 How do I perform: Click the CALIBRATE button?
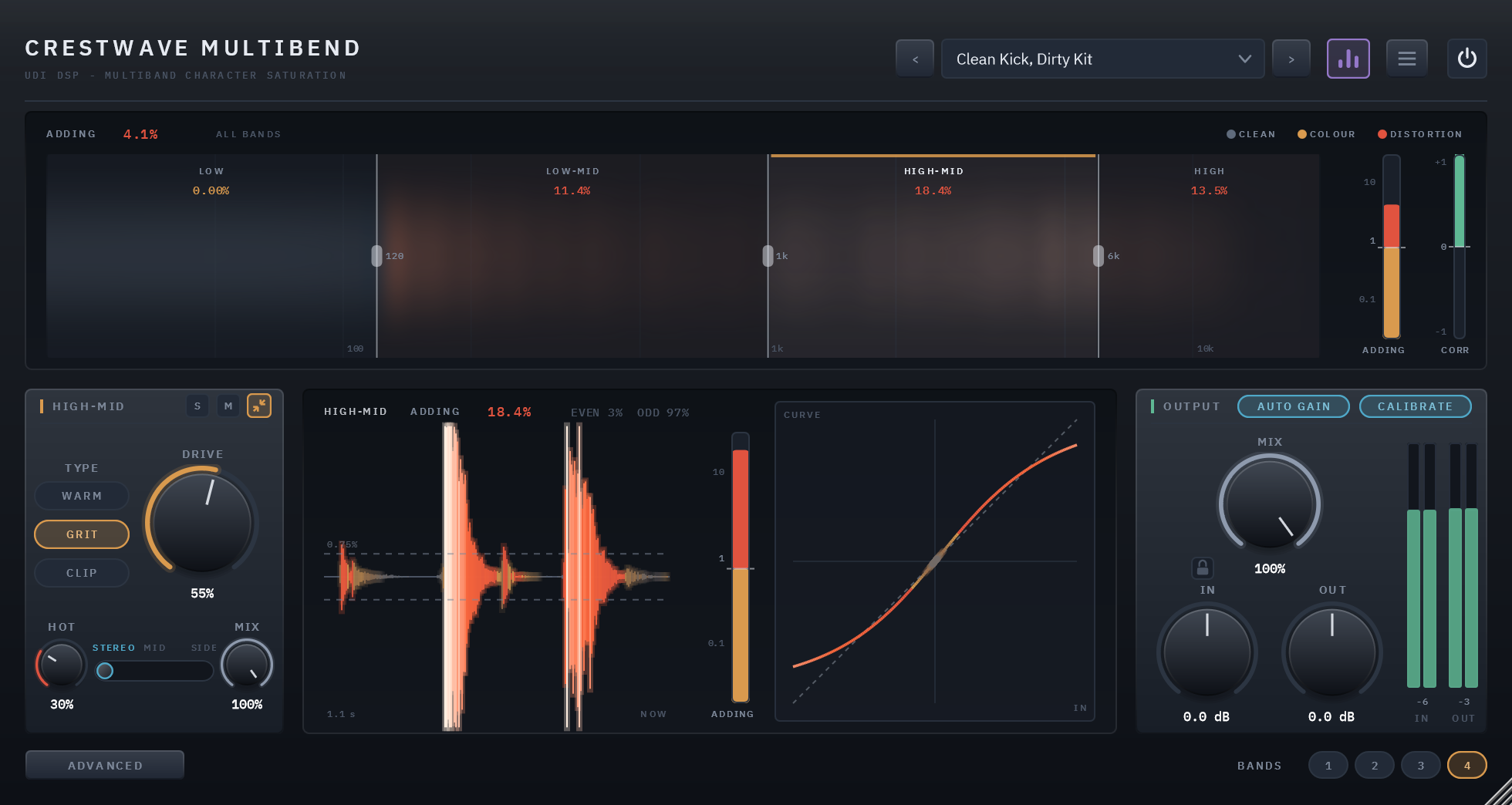point(1415,406)
